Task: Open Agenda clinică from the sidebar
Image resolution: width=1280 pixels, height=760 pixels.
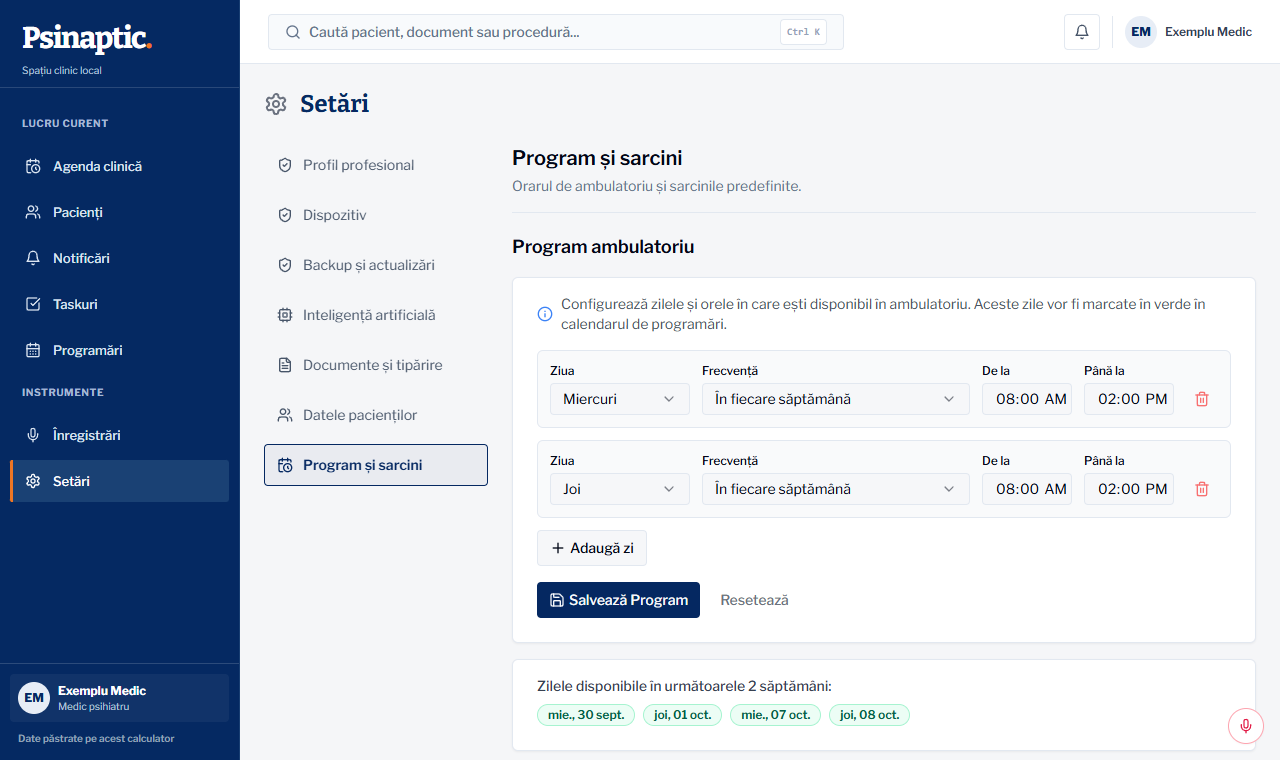Action: 120,166
